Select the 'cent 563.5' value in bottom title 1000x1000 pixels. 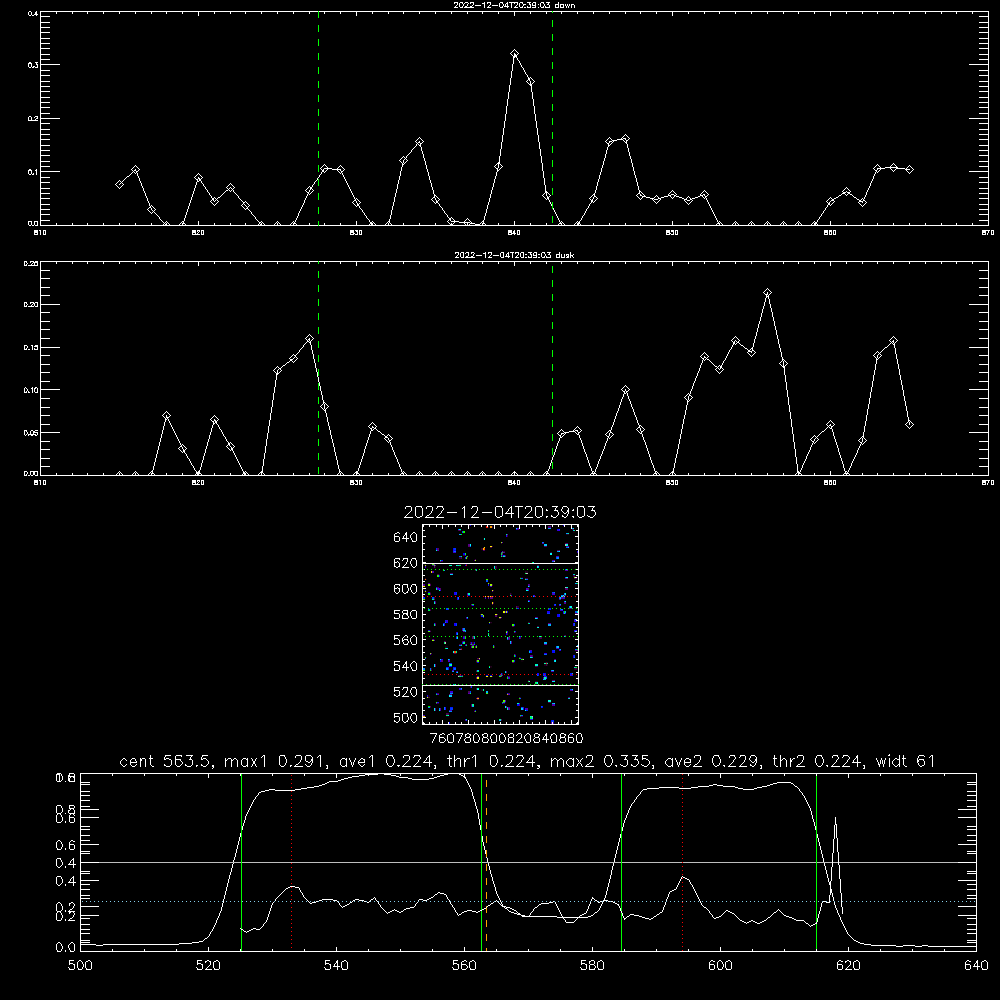[165, 761]
